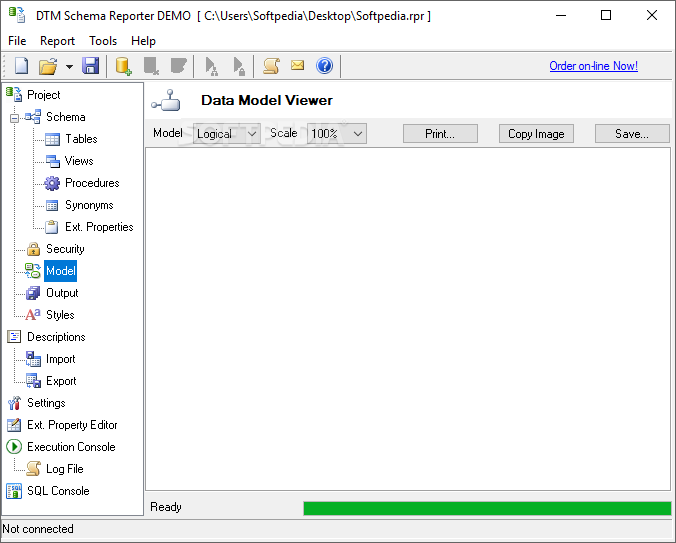Open the Execution Console
676x543 pixels.
pos(71,446)
